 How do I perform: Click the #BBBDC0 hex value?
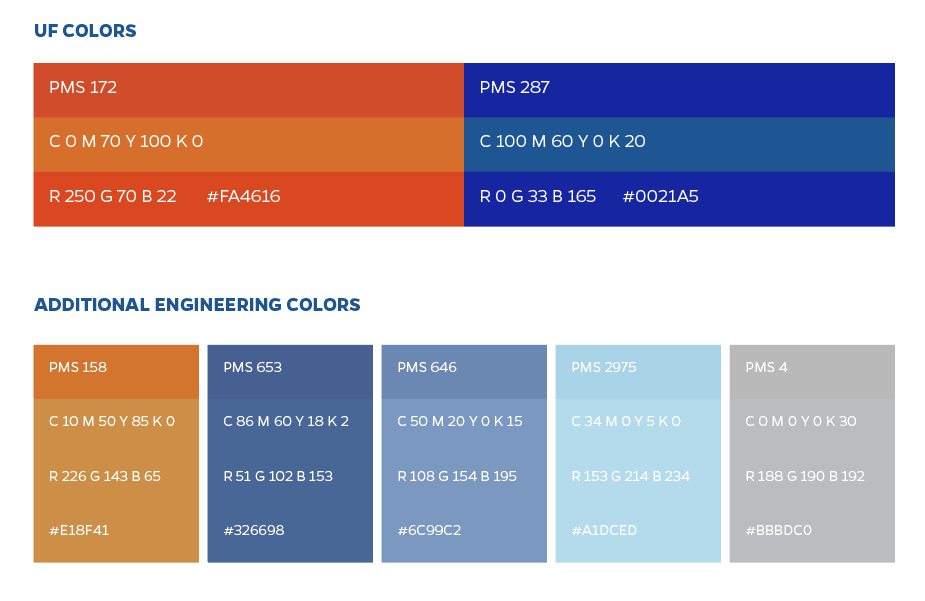tap(778, 531)
